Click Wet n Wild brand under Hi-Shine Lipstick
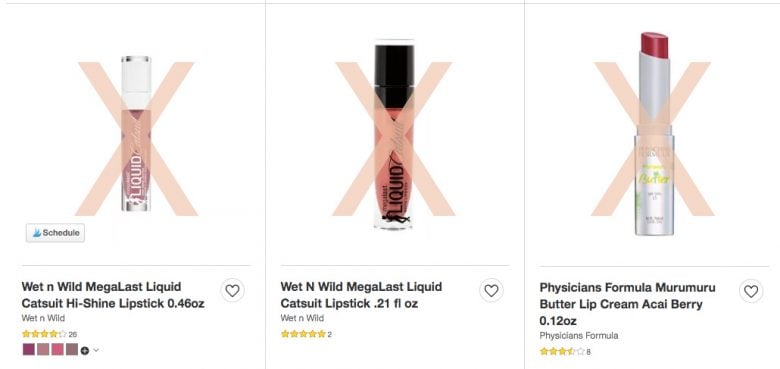 (43, 318)
